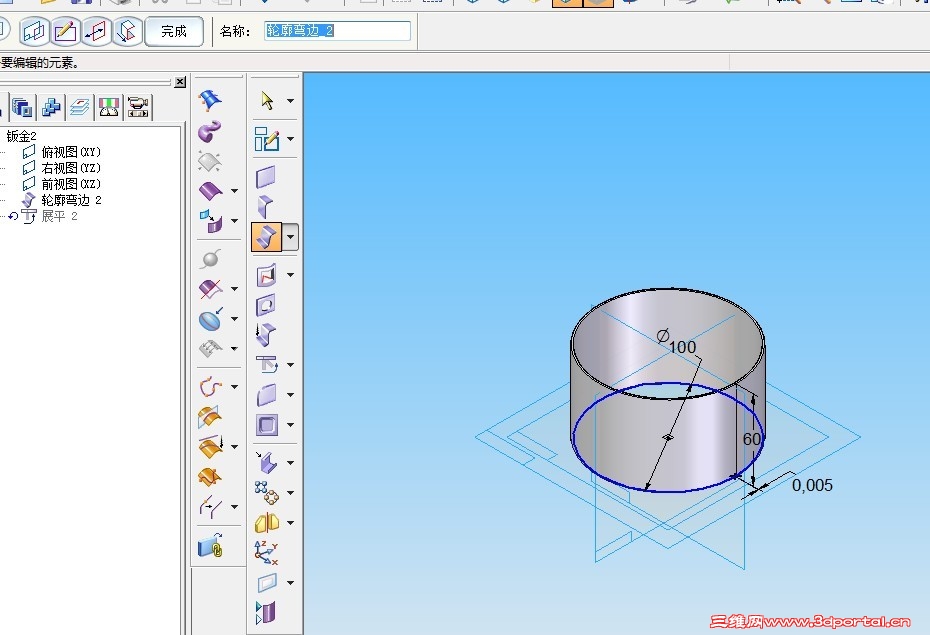
Task: Open dropdown next to Extruded Surface tool
Action: coord(234,190)
